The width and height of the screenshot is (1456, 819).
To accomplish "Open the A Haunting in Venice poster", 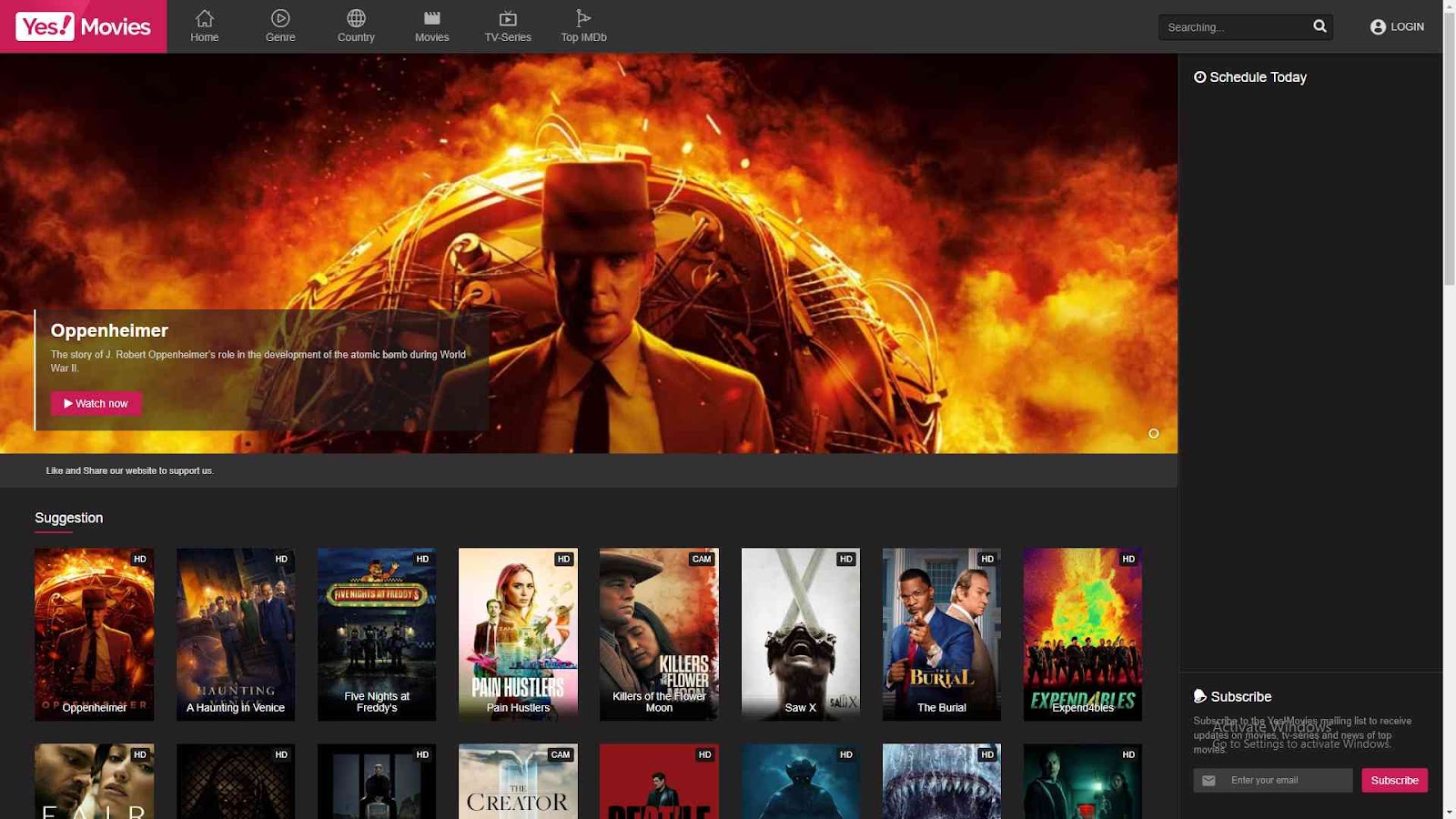I will tap(236, 634).
